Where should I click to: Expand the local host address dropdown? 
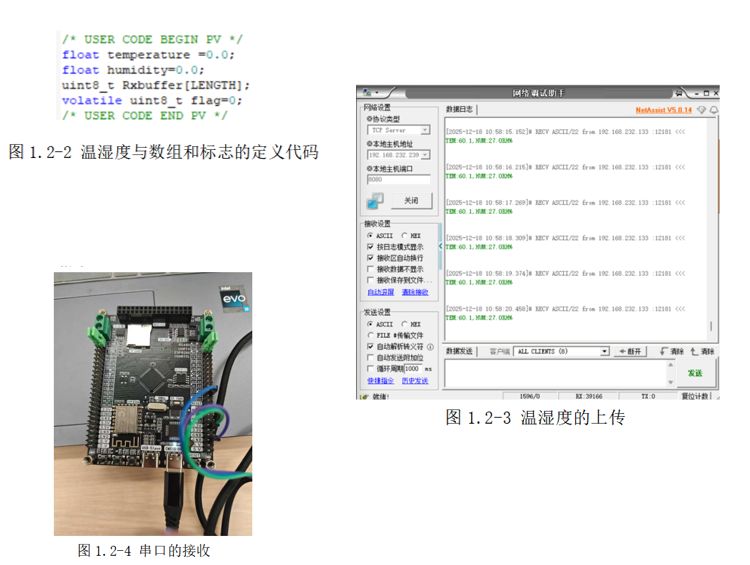pyautogui.click(x=425, y=155)
